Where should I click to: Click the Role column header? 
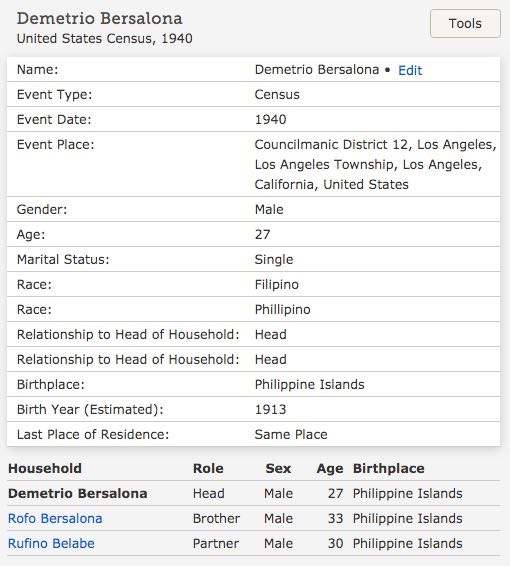(208, 469)
